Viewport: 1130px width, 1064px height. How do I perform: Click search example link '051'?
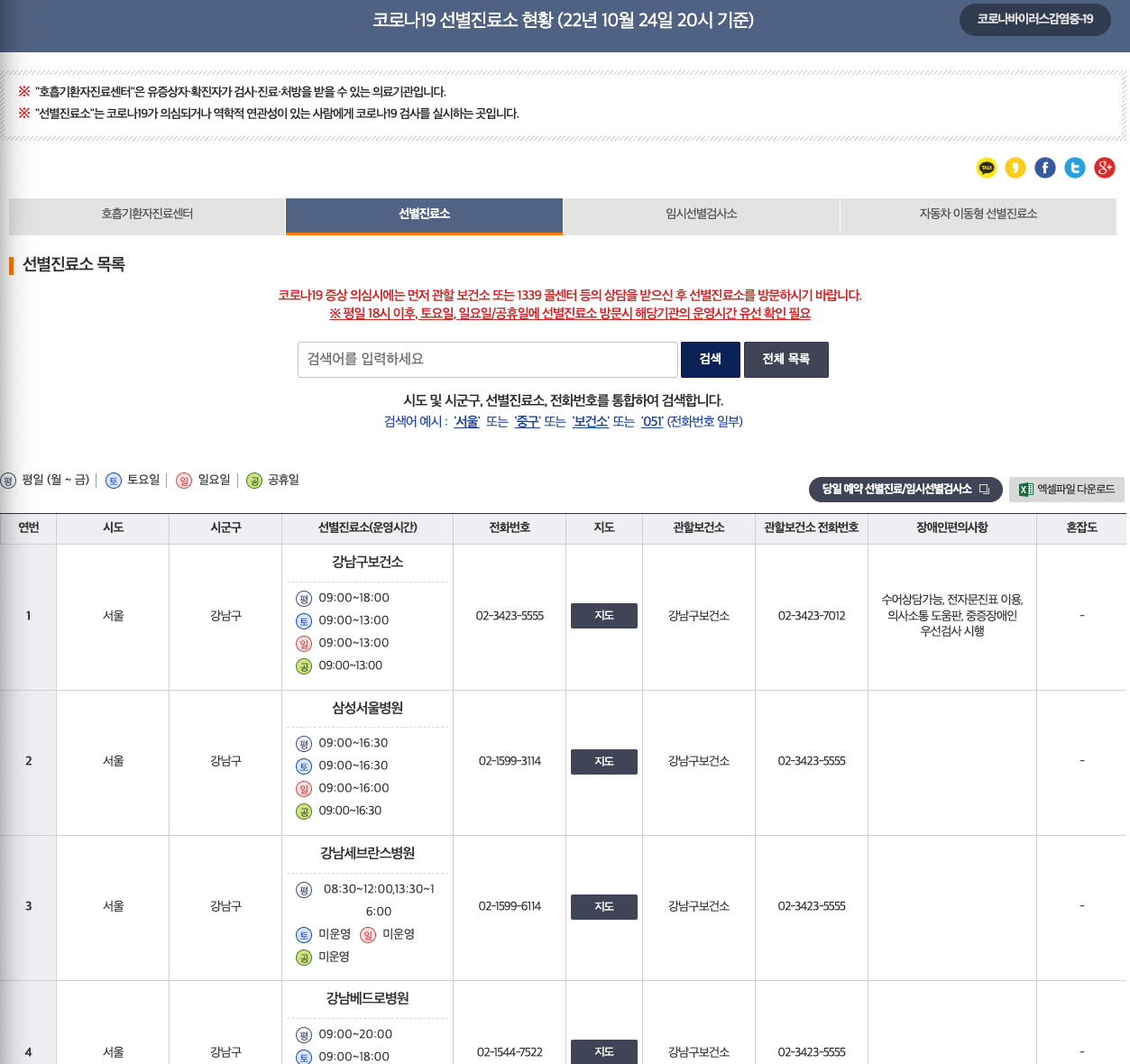click(652, 422)
